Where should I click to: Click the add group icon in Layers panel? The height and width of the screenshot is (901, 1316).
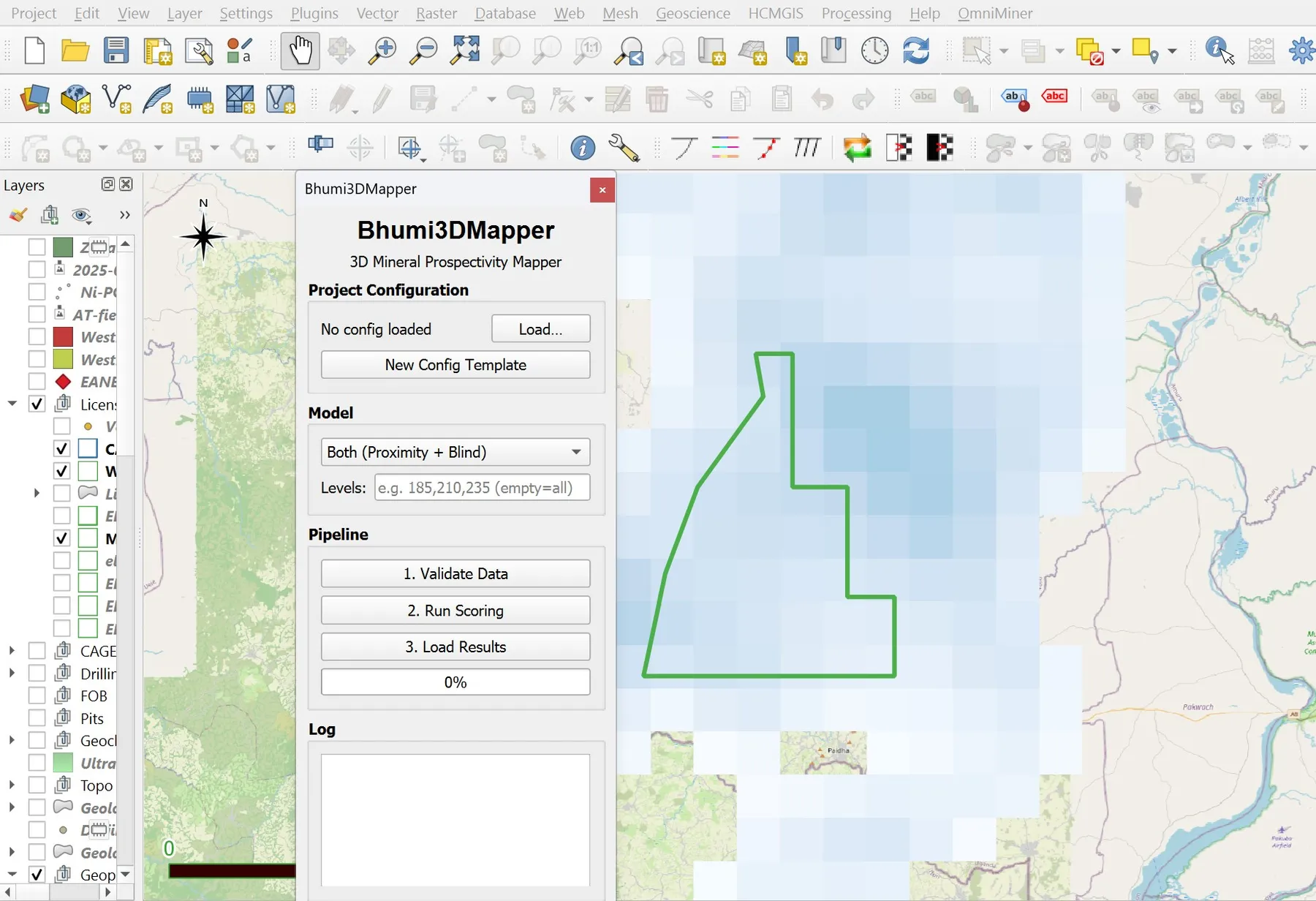tap(50, 215)
